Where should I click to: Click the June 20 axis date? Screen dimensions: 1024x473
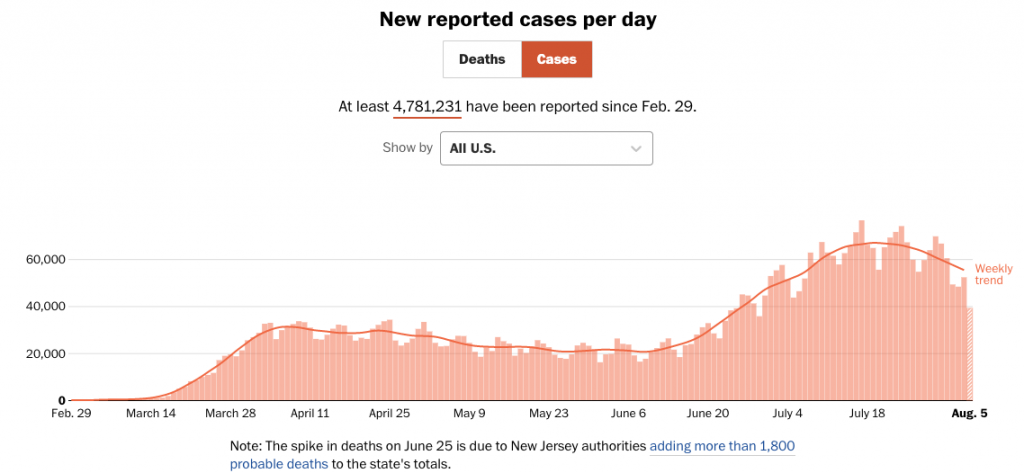tap(708, 412)
